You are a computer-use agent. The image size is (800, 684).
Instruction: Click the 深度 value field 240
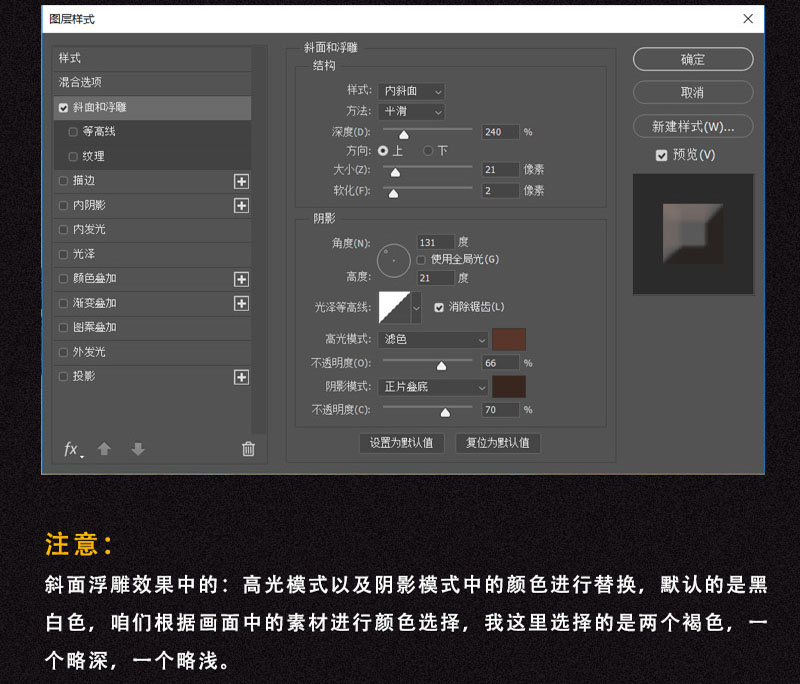pos(501,132)
